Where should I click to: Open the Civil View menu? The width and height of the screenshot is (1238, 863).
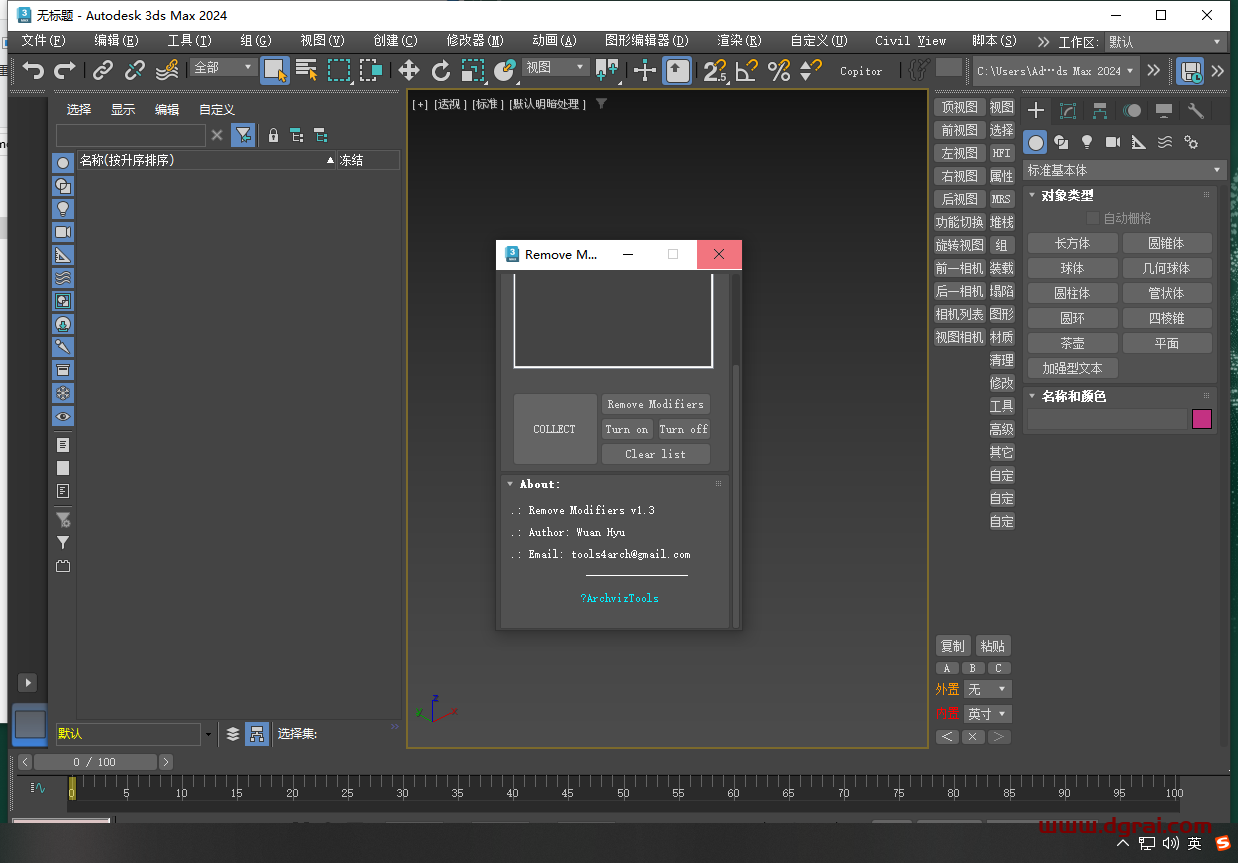(910, 41)
